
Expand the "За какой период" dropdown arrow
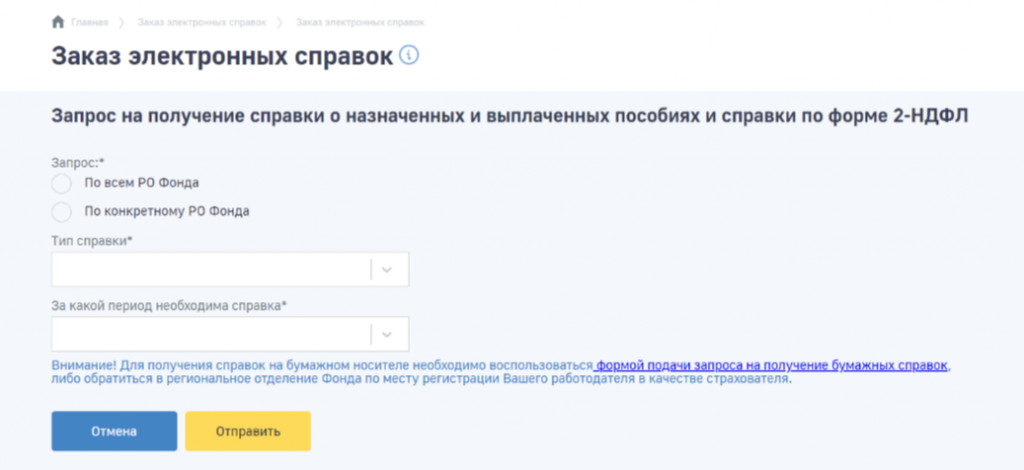pos(389,333)
